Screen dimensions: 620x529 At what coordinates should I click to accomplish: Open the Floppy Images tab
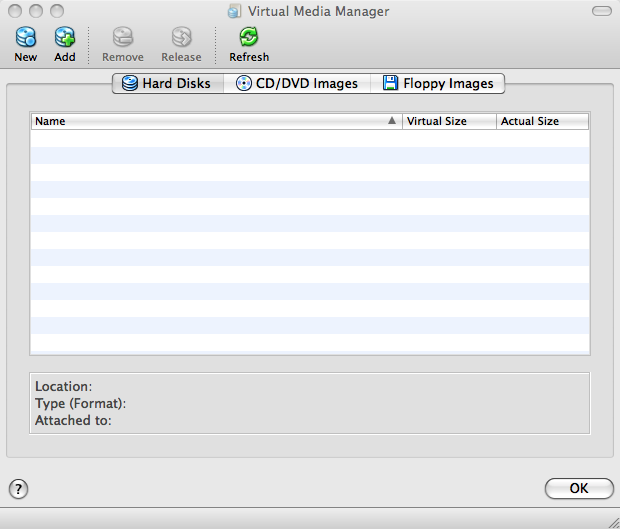click(438, 84)
